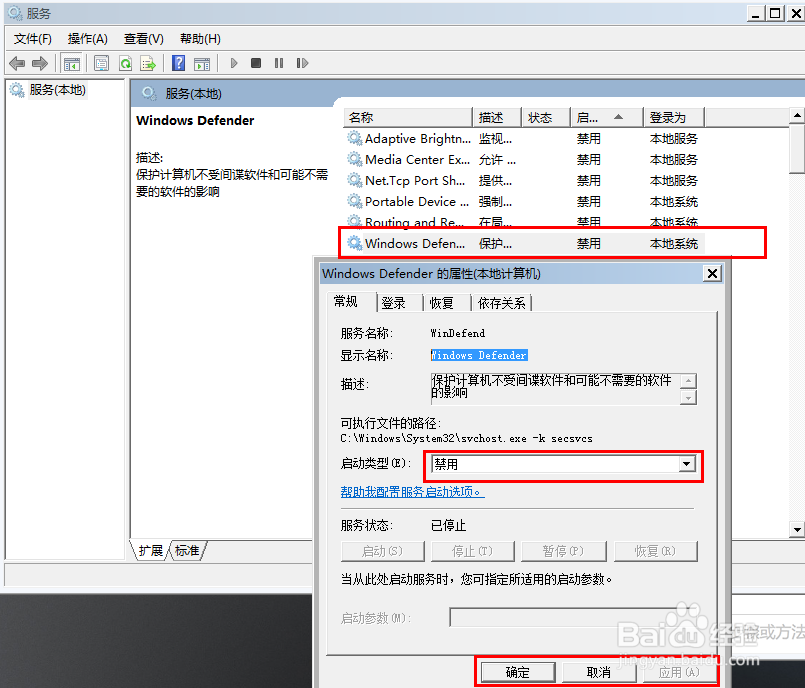Click the Back navigation arrow icon
Viewport: 805px width, 688px height.
[x=17, y=63]
